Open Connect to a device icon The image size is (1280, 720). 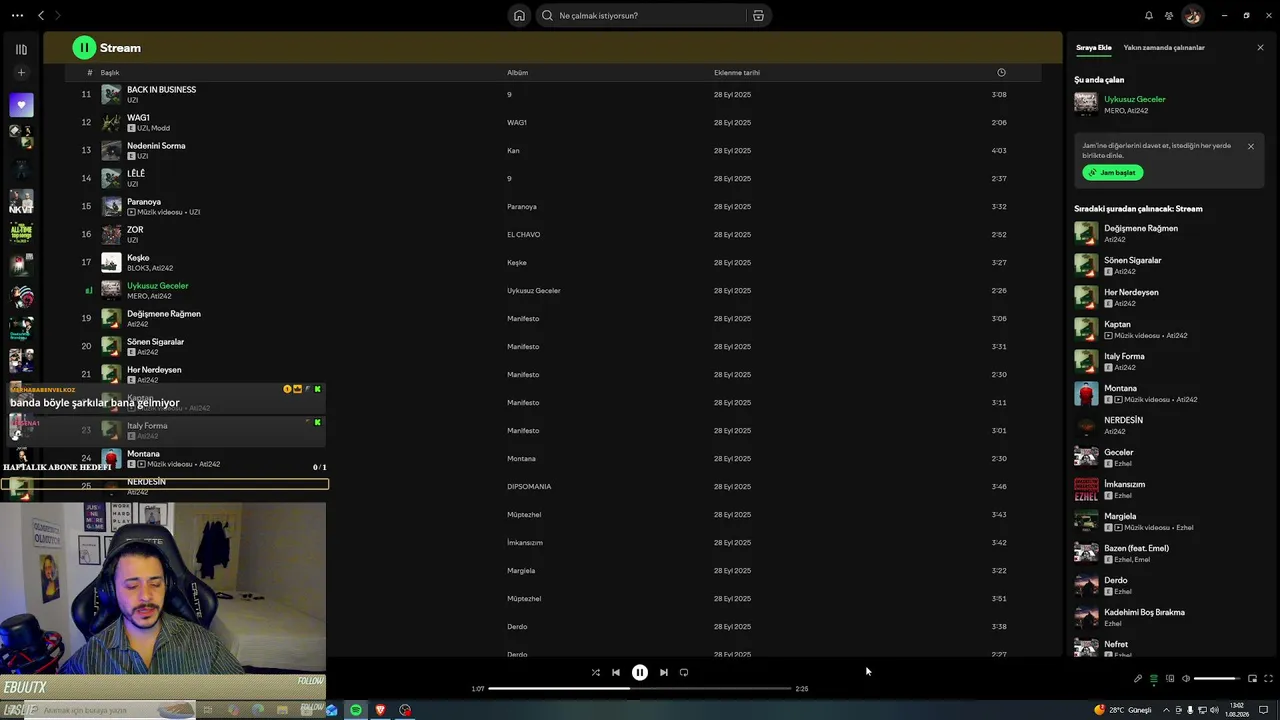point(1170,679)
